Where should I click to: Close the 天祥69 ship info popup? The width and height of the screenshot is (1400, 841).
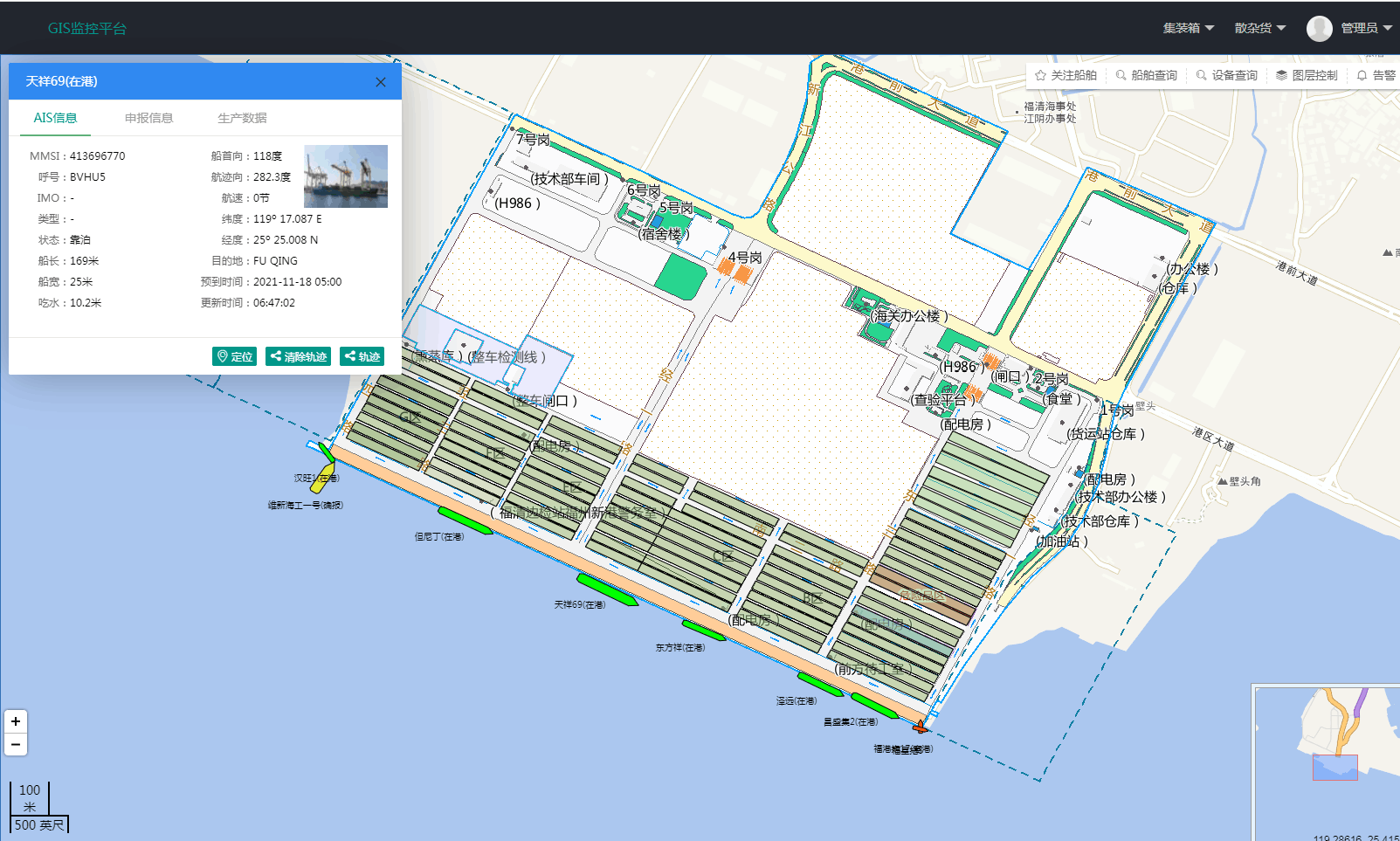(x=381, y=82)
